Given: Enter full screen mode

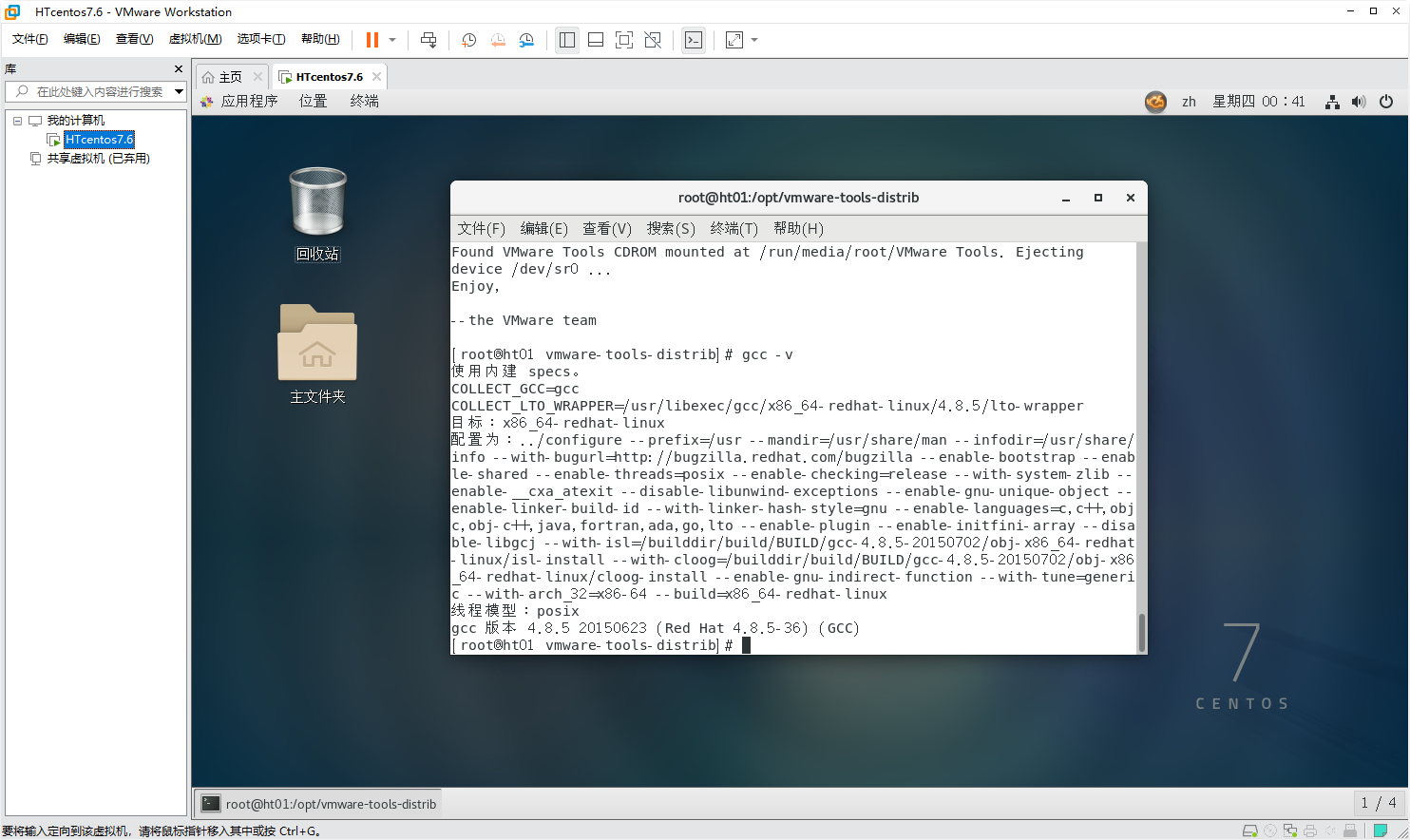Looking at the screenshot, I should click(x=624, y=40).
